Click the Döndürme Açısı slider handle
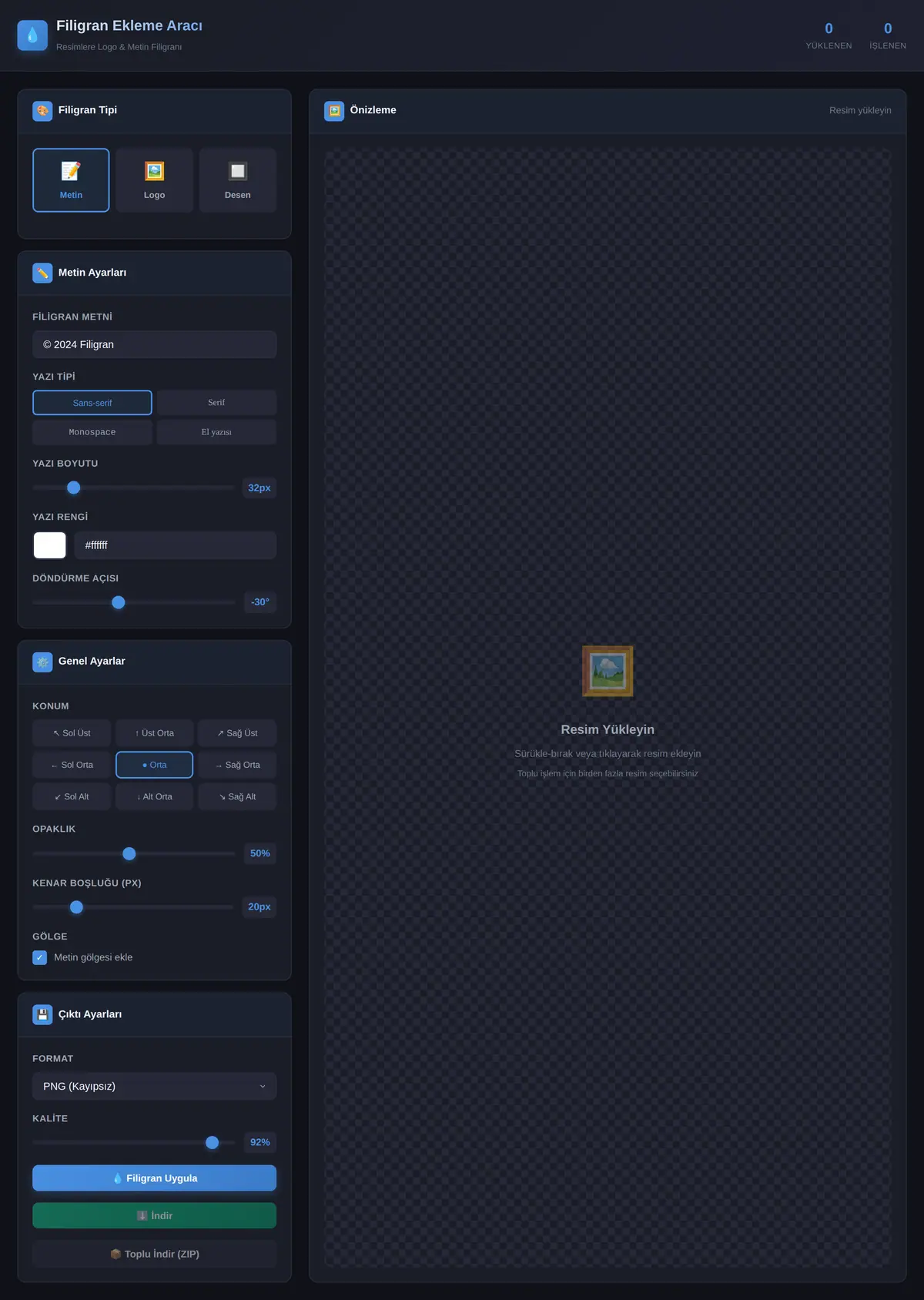Viewport: 924px width, 1300px height. coord(118,602)
